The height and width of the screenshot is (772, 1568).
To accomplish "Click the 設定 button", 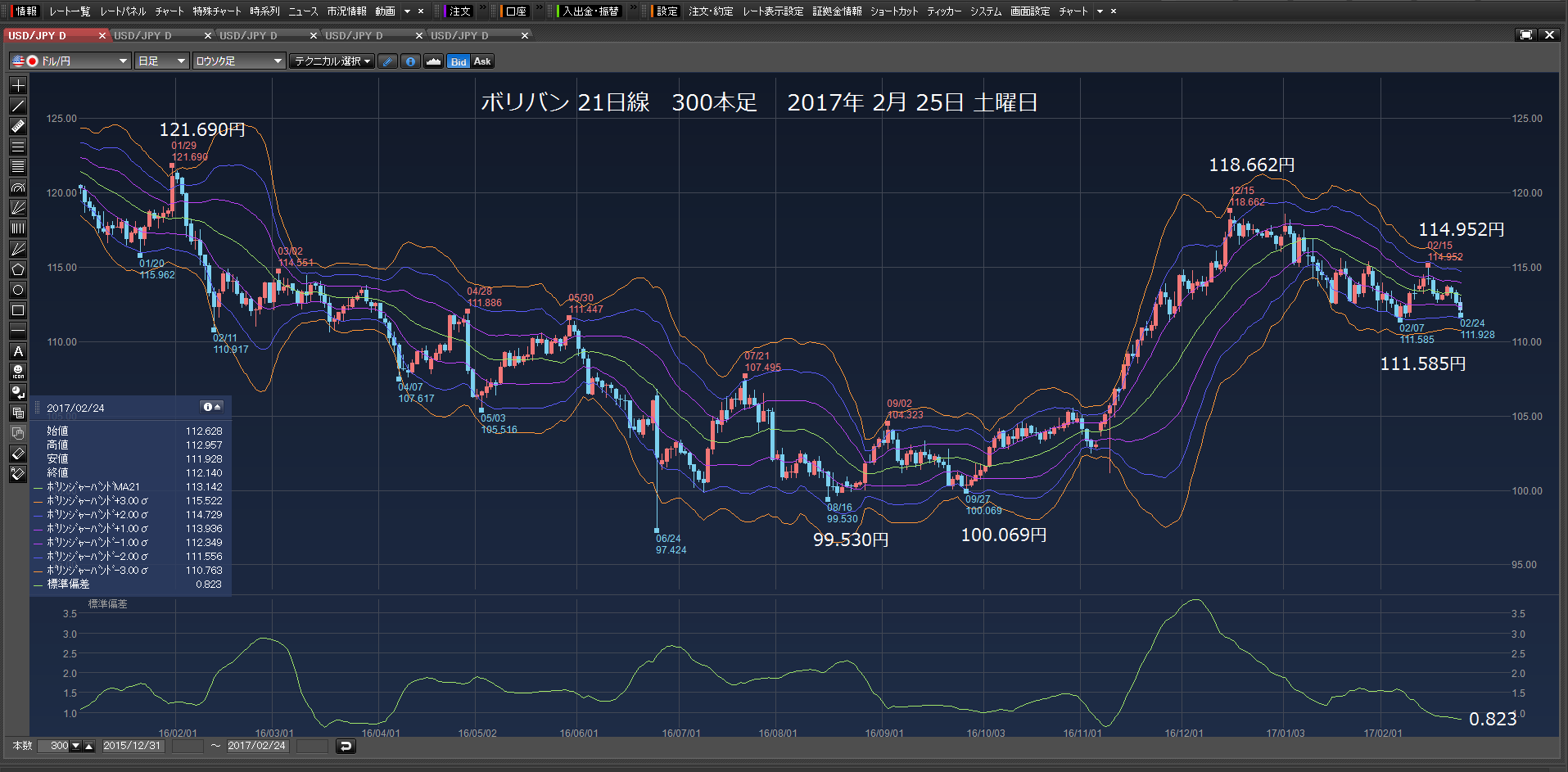I will pos(667,11).
